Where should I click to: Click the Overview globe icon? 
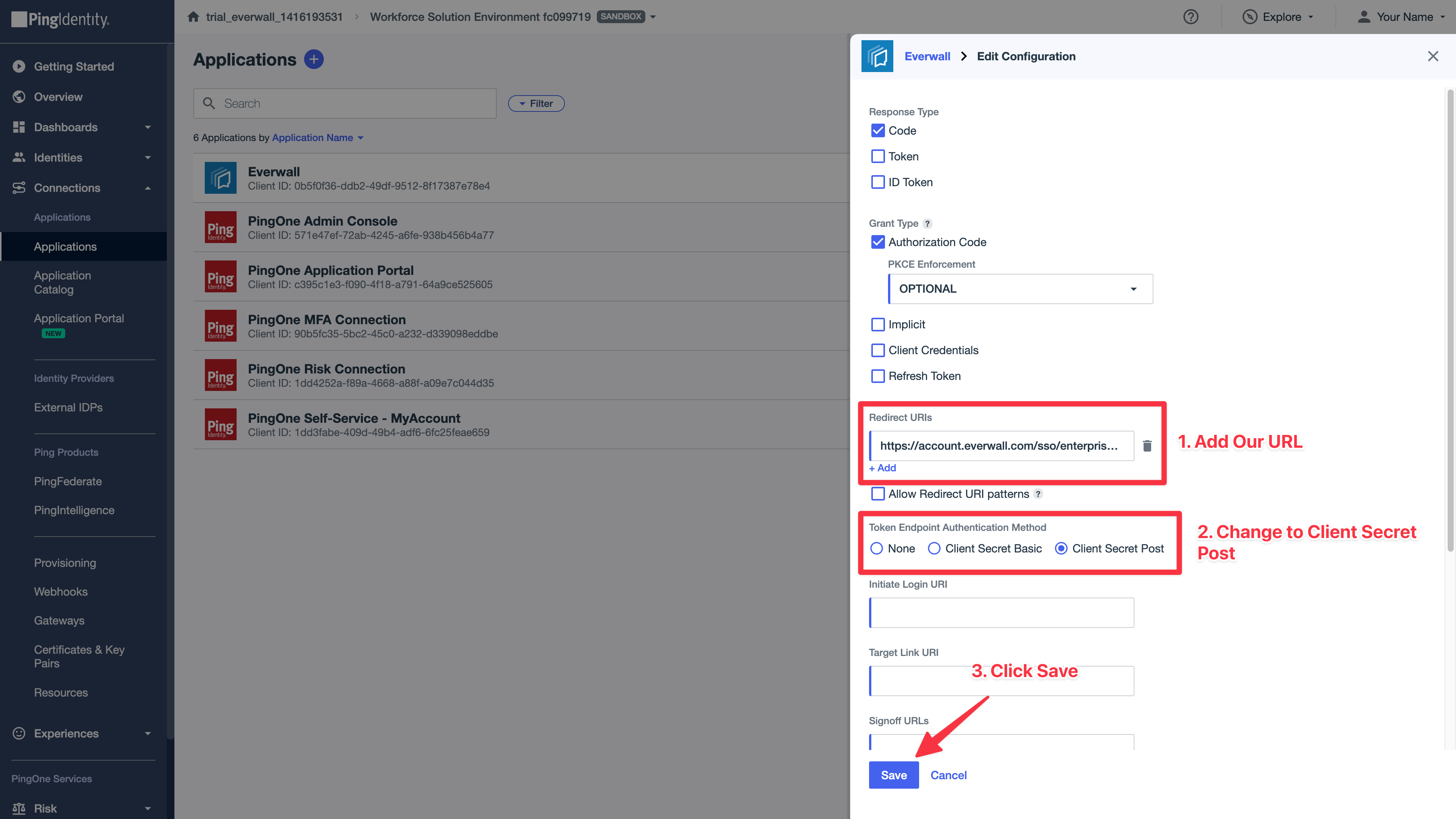tap(19, 97)
